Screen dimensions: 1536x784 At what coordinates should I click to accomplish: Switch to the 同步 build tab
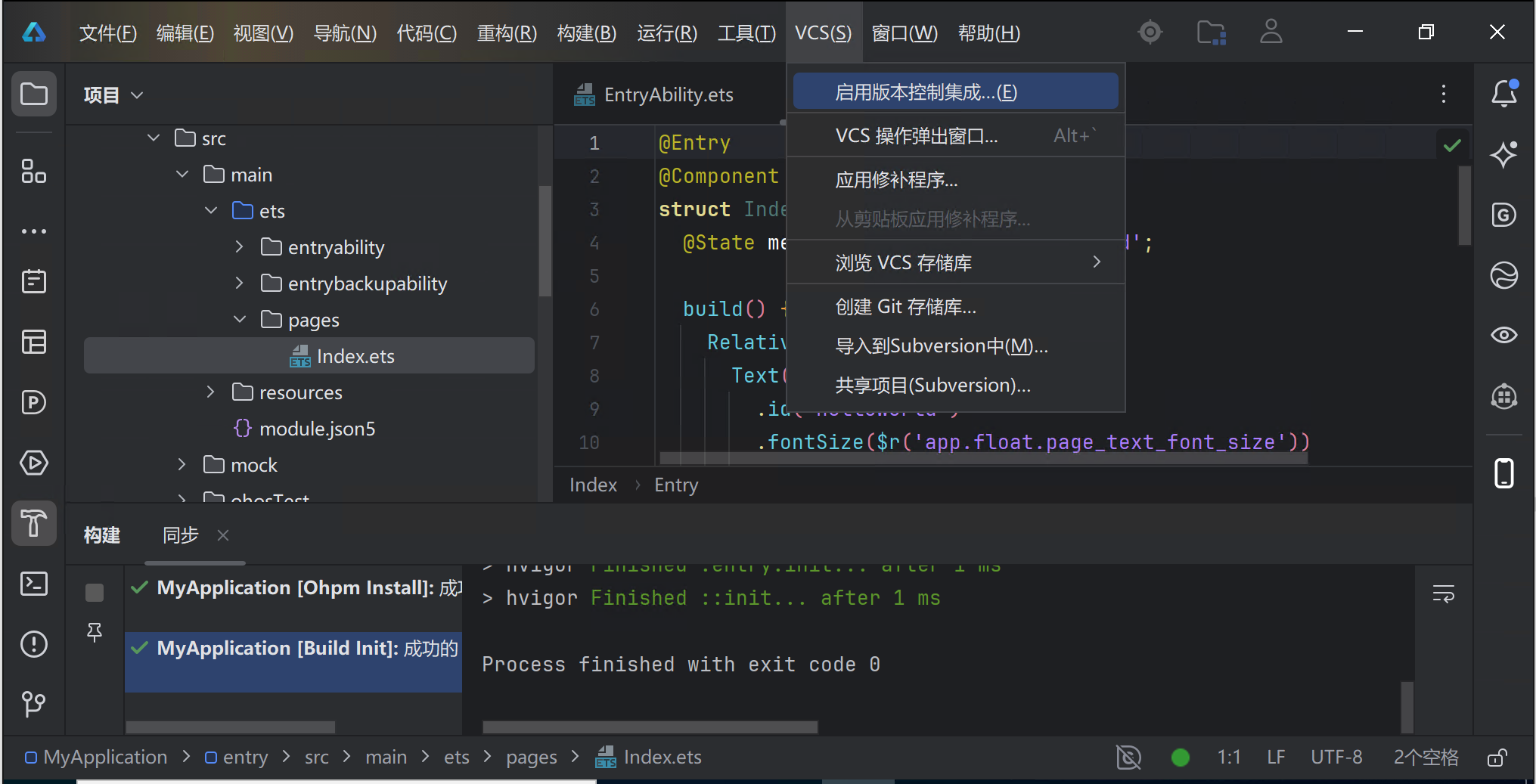point(180,535)
